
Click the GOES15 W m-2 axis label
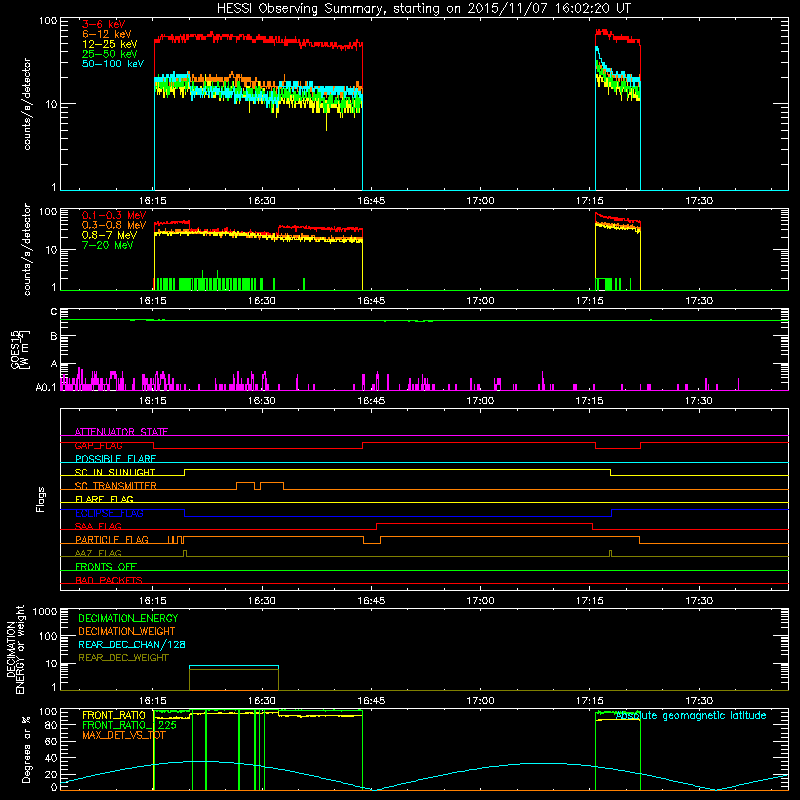20,349
